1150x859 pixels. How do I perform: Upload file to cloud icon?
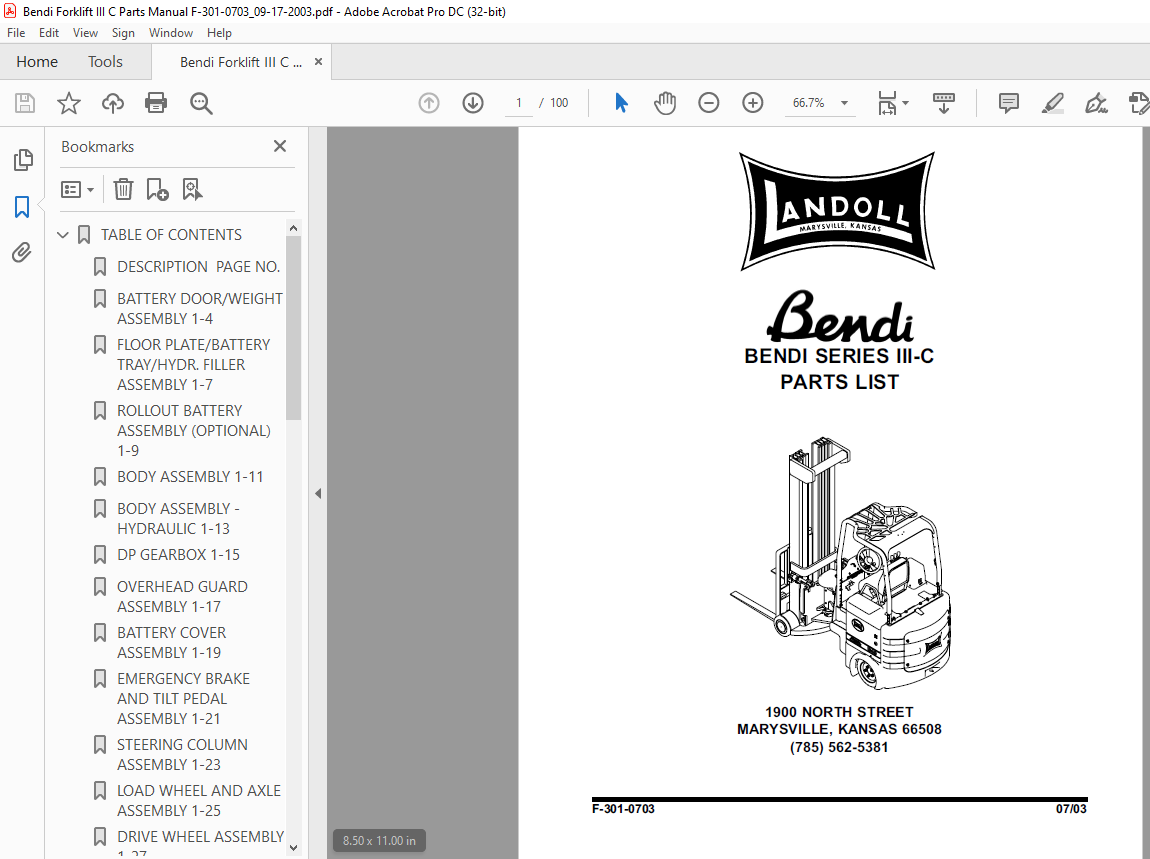(x=112, y=103)
